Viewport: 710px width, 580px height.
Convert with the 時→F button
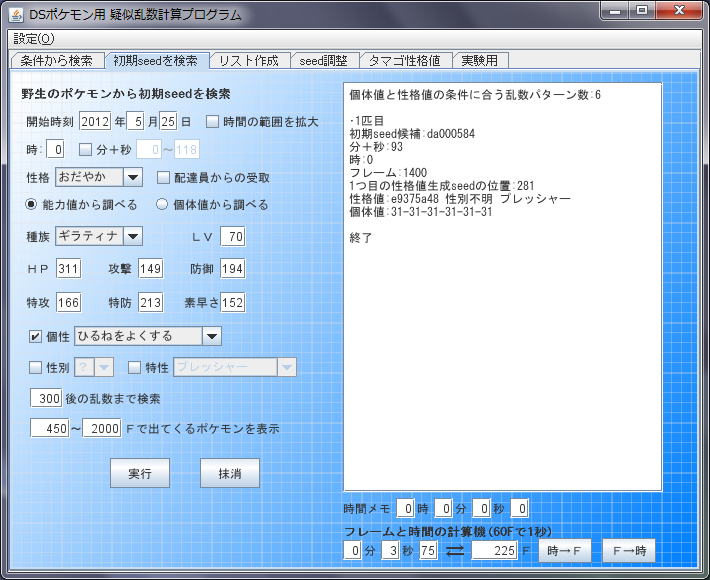(565, 551)
